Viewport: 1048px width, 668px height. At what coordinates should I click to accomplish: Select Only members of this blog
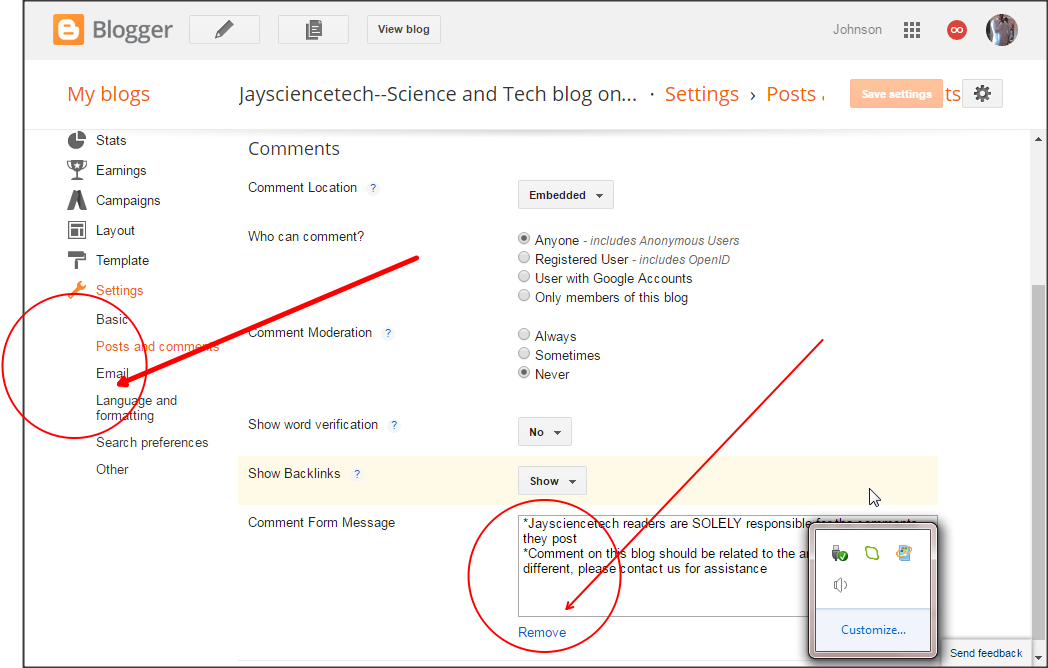[x=524, y=295]
